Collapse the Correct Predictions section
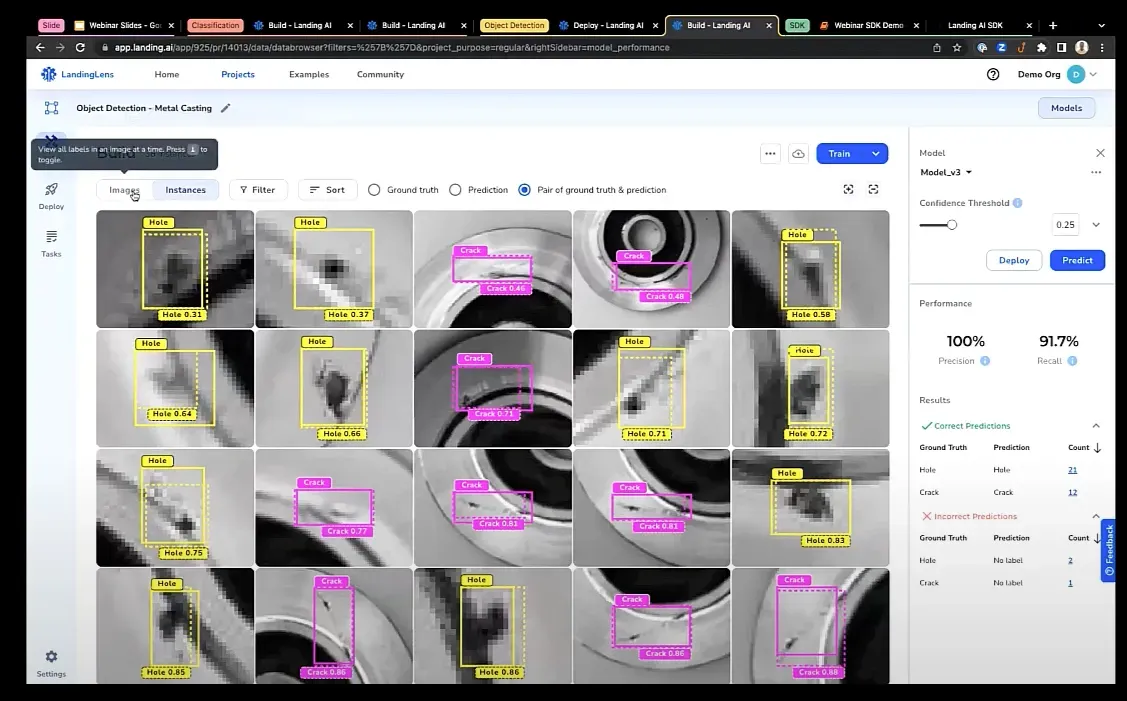 (x=1096, y=426)
